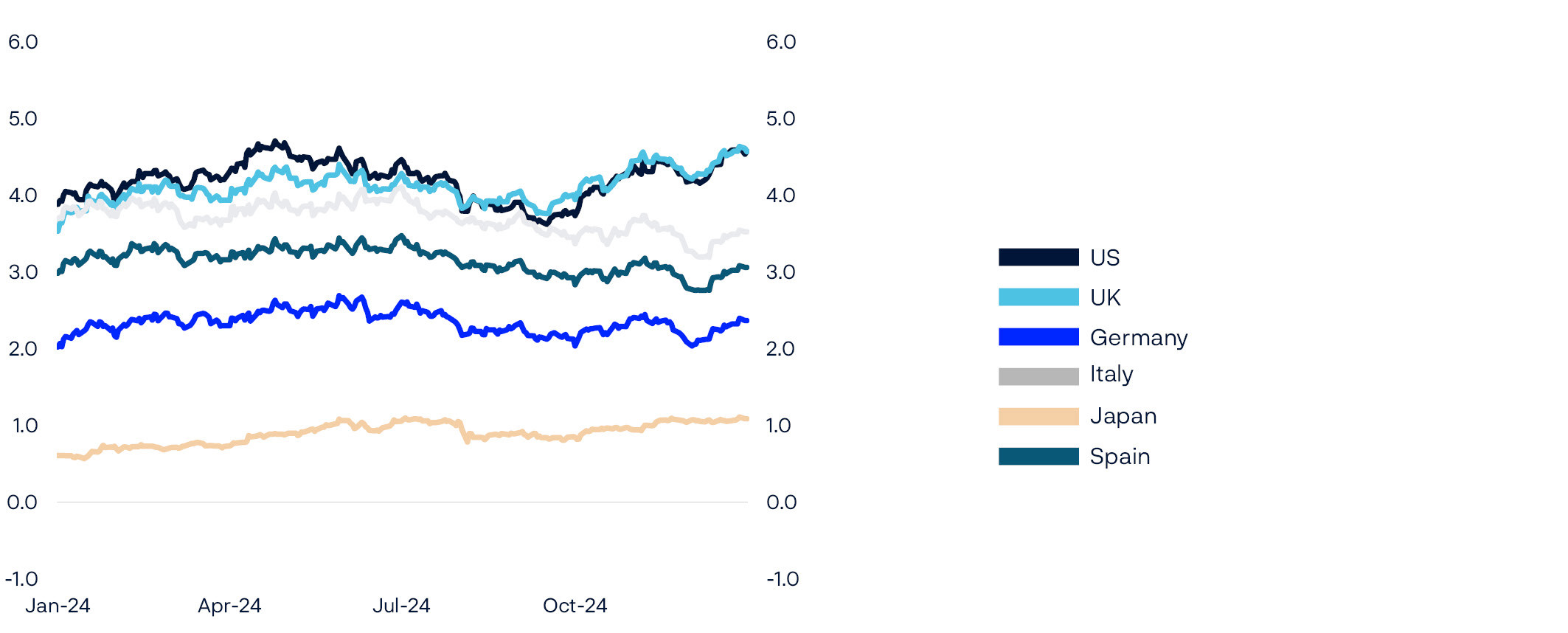
Task: Select the Oct-24 x-axis label
Action: click(575, 606)
